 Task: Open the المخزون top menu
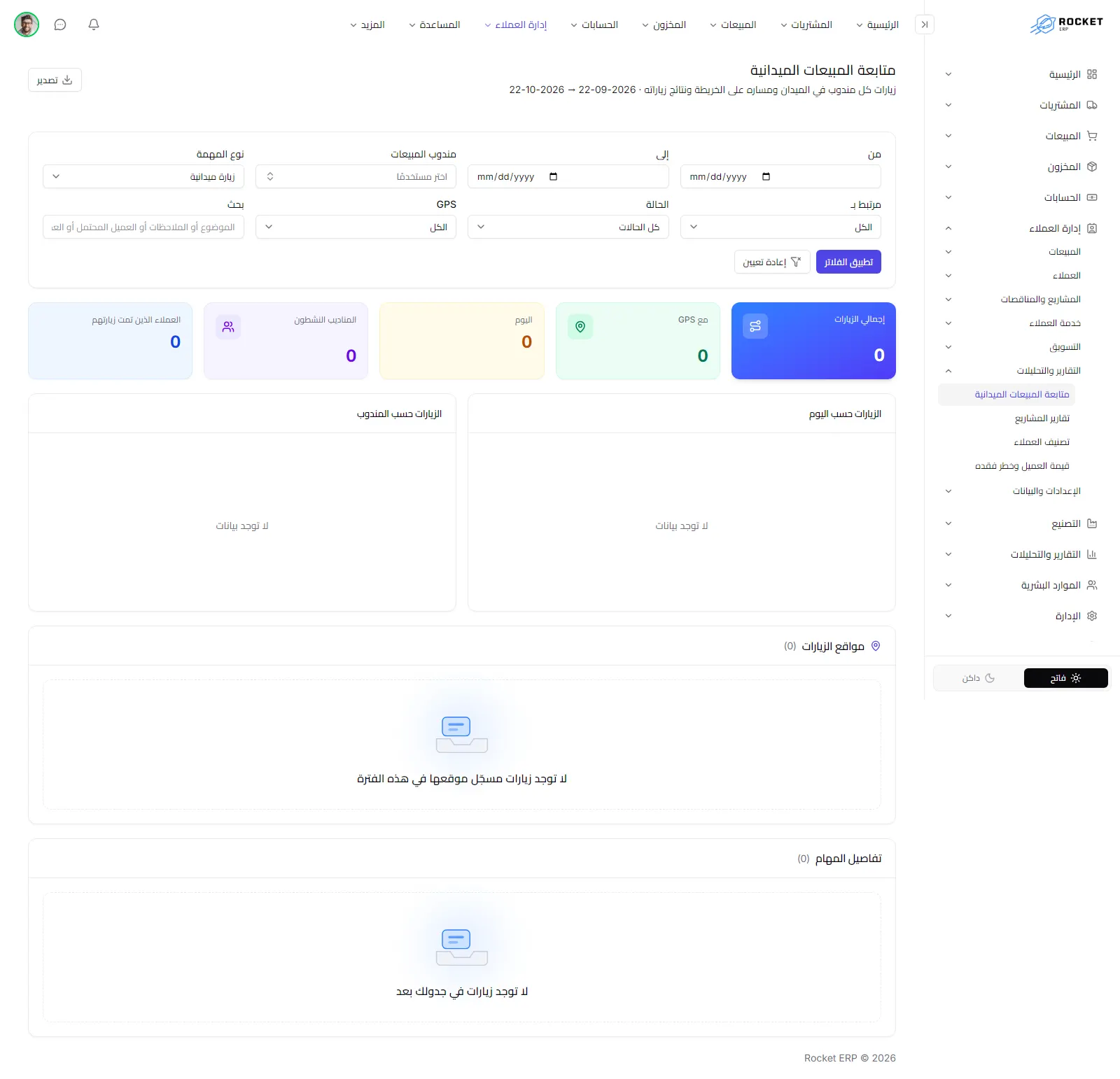(664, 24)
